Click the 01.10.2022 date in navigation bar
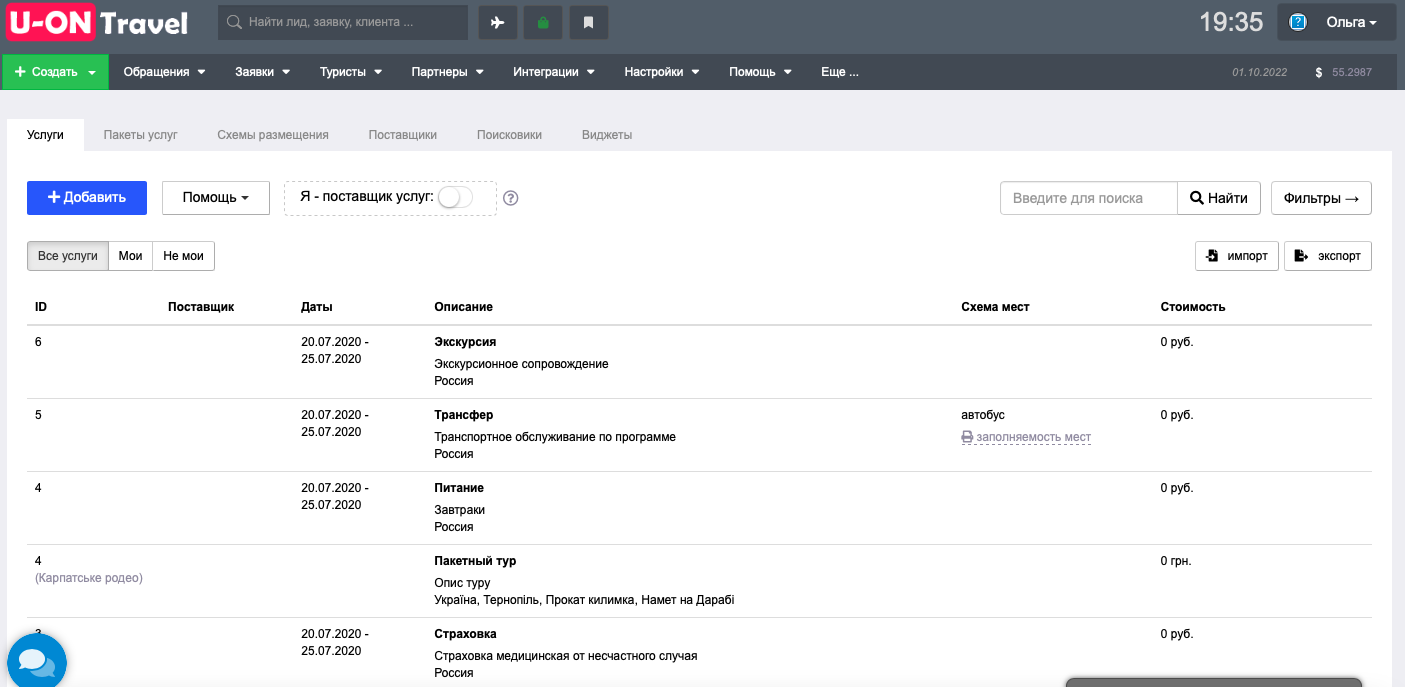This screenshot has height=687, width=1405. [x=1260, y=73]
